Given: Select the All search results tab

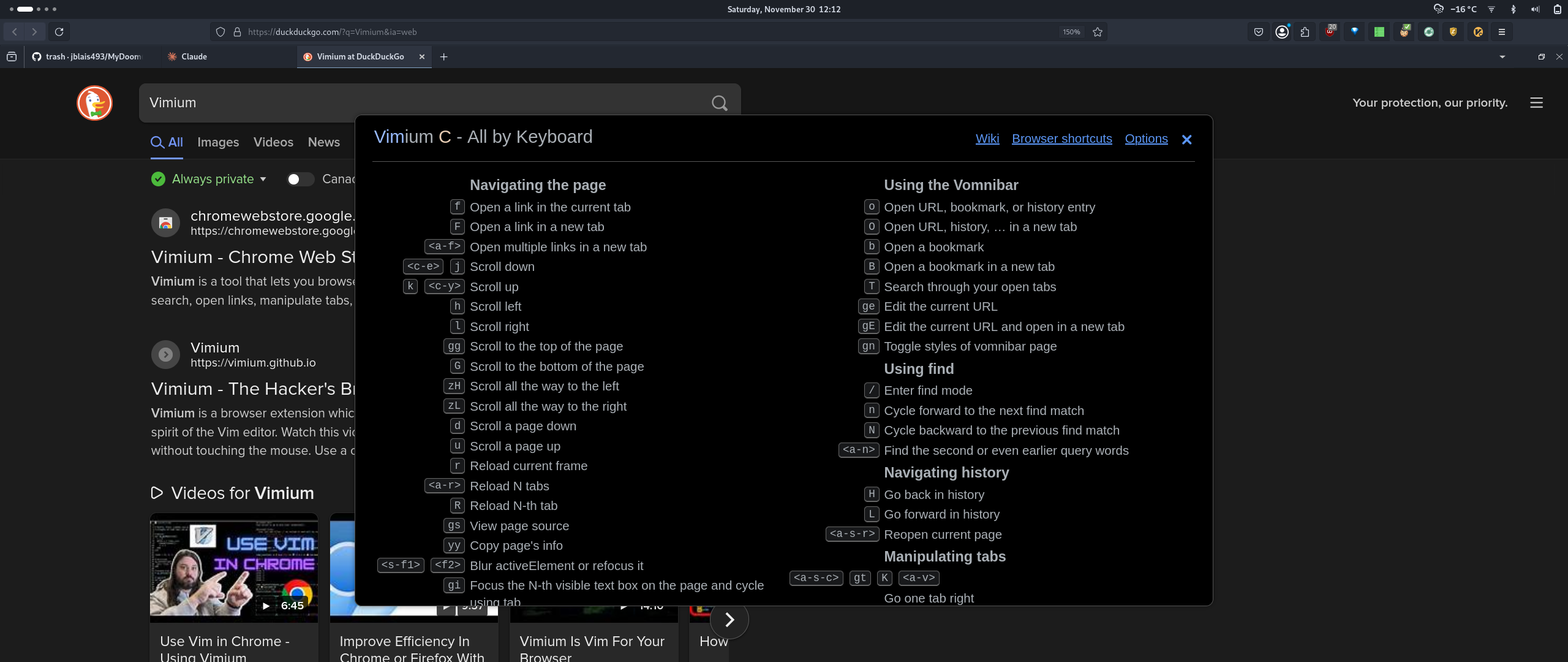Looking at the screenshot, I should [167, 142].
